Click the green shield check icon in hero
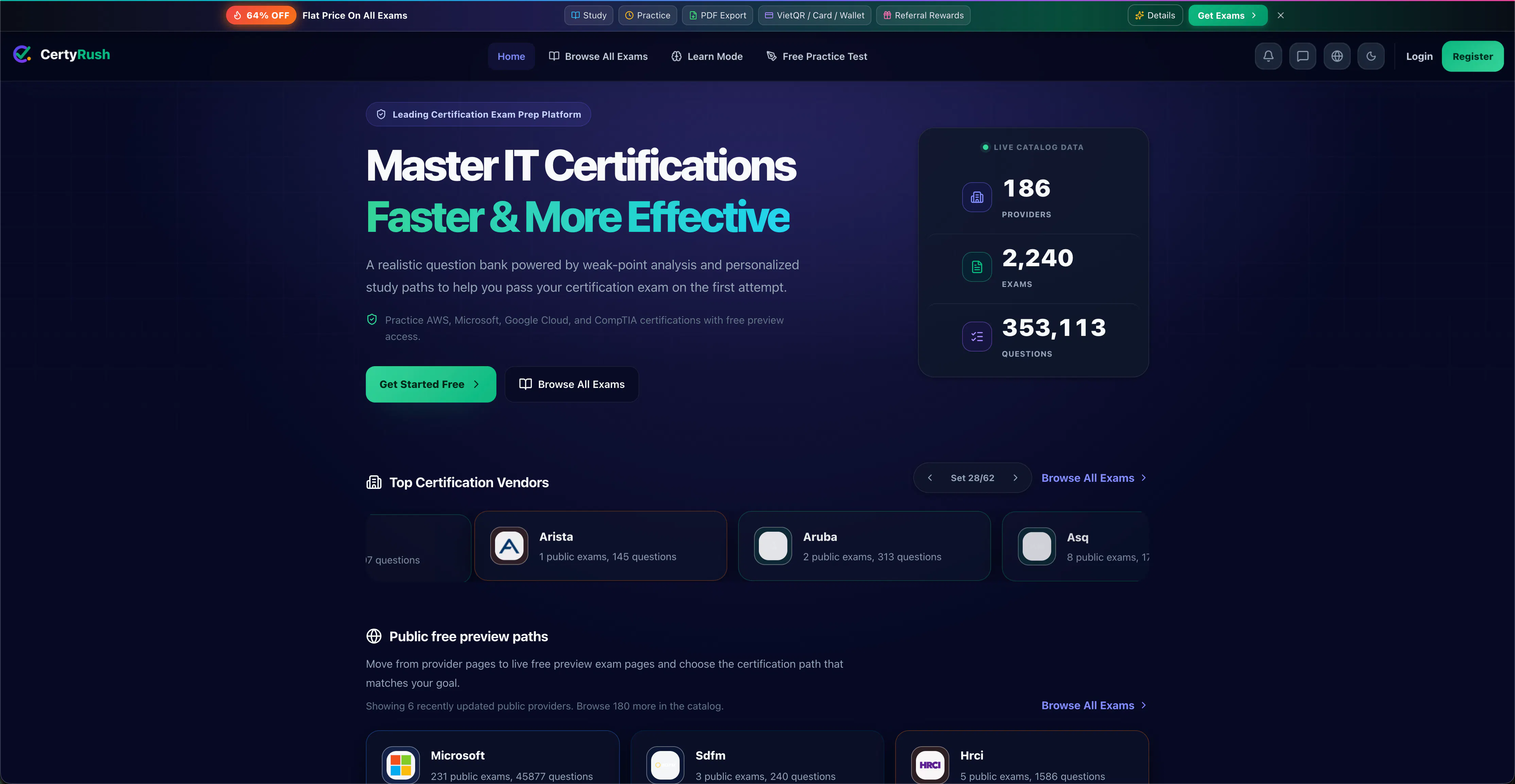This screenshot has width=1515, height=784. 372,319
